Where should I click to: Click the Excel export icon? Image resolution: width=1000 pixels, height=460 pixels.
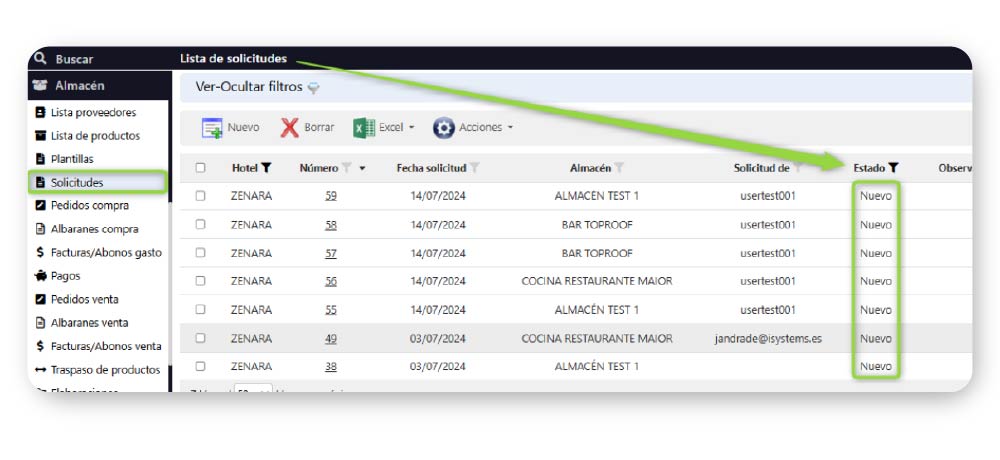364,128
